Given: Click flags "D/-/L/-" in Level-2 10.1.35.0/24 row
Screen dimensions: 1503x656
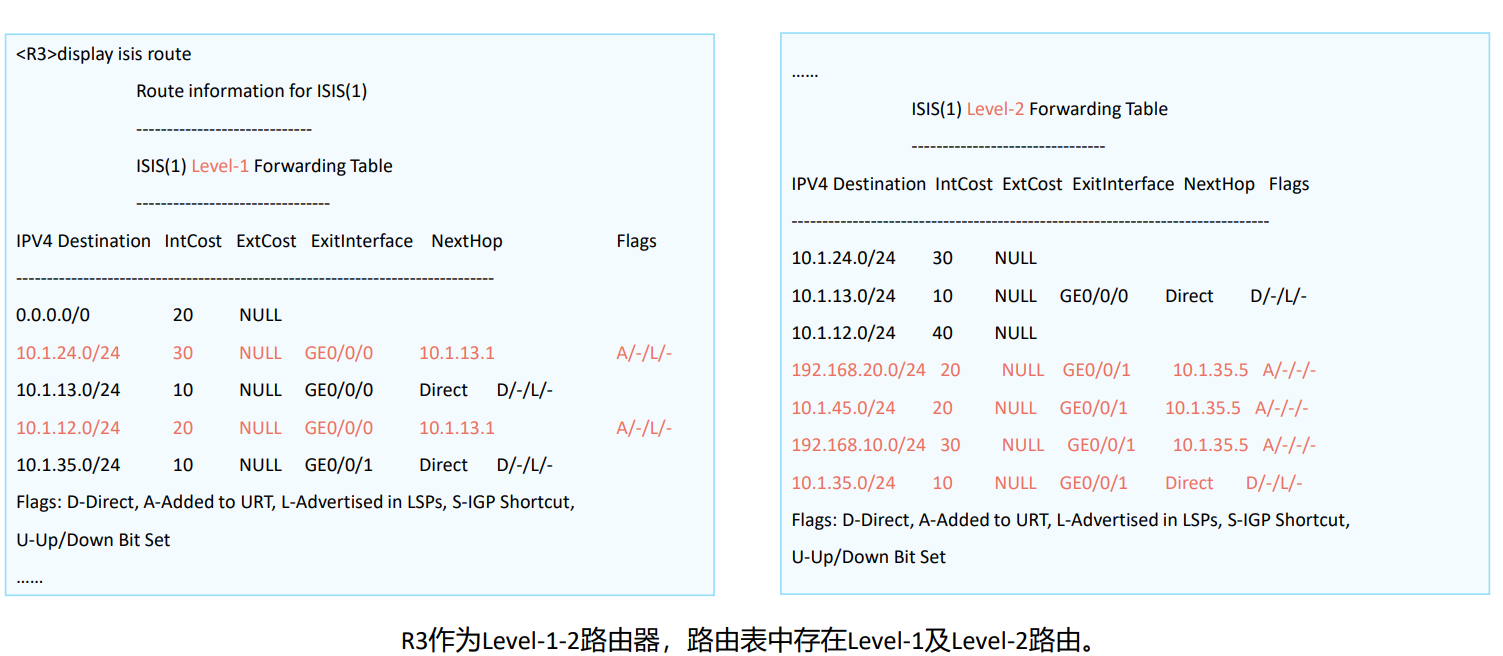Looking at the screenshot, I should click(x=1274, y=483).
